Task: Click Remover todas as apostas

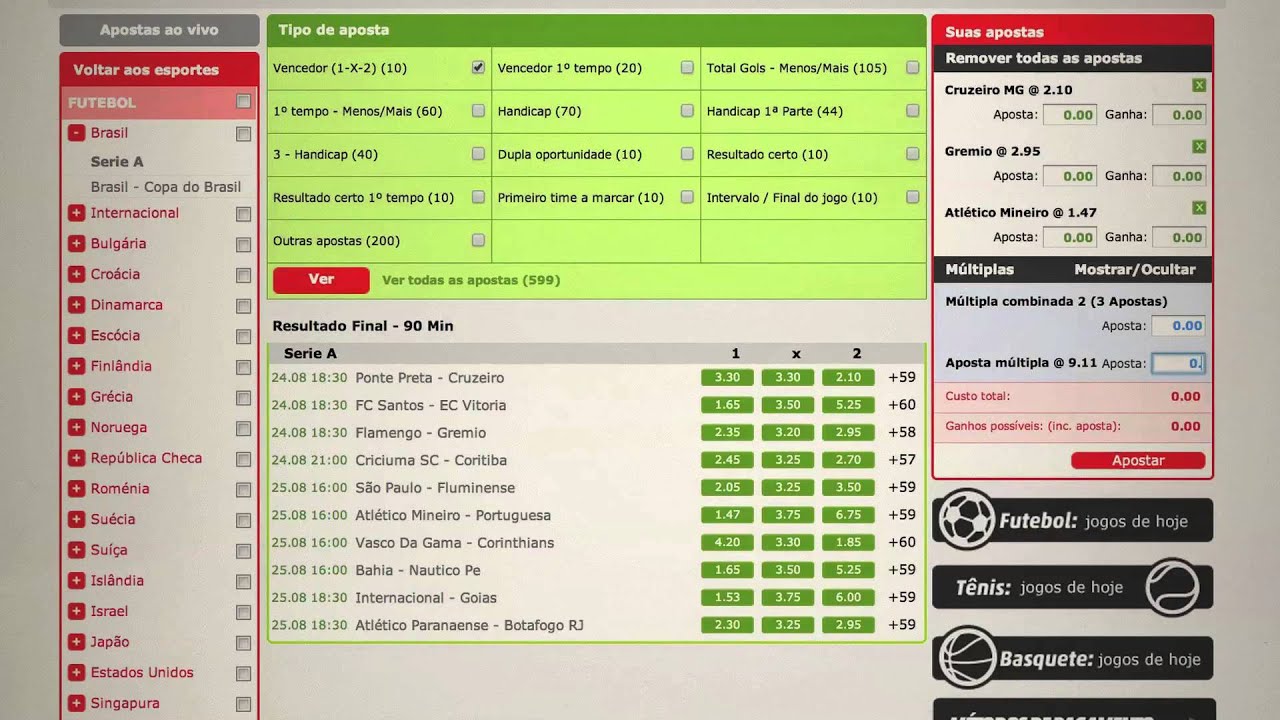Action: point(1043,58)
